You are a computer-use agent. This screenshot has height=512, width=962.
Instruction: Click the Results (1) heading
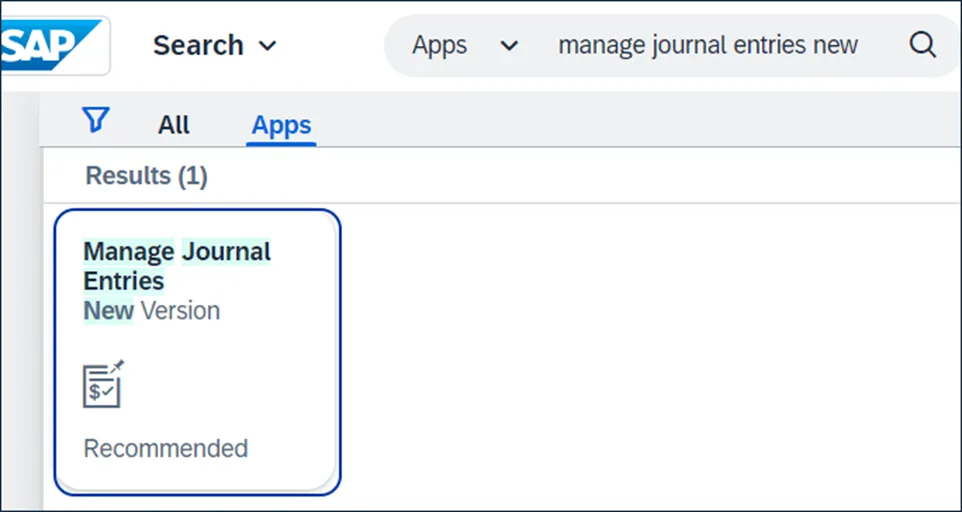[x=147, y=176]
